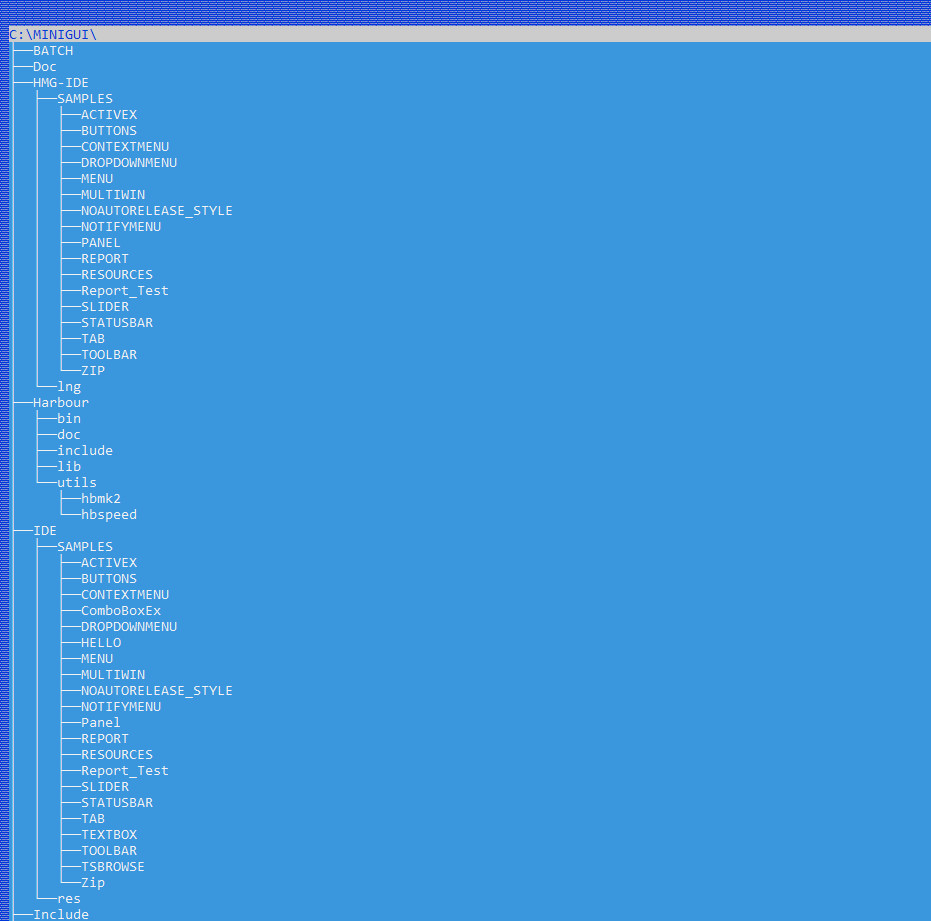Select the lng folder under HMG-IDE
Viewport: 931px width, 921px height.
(x=69, y=387)
